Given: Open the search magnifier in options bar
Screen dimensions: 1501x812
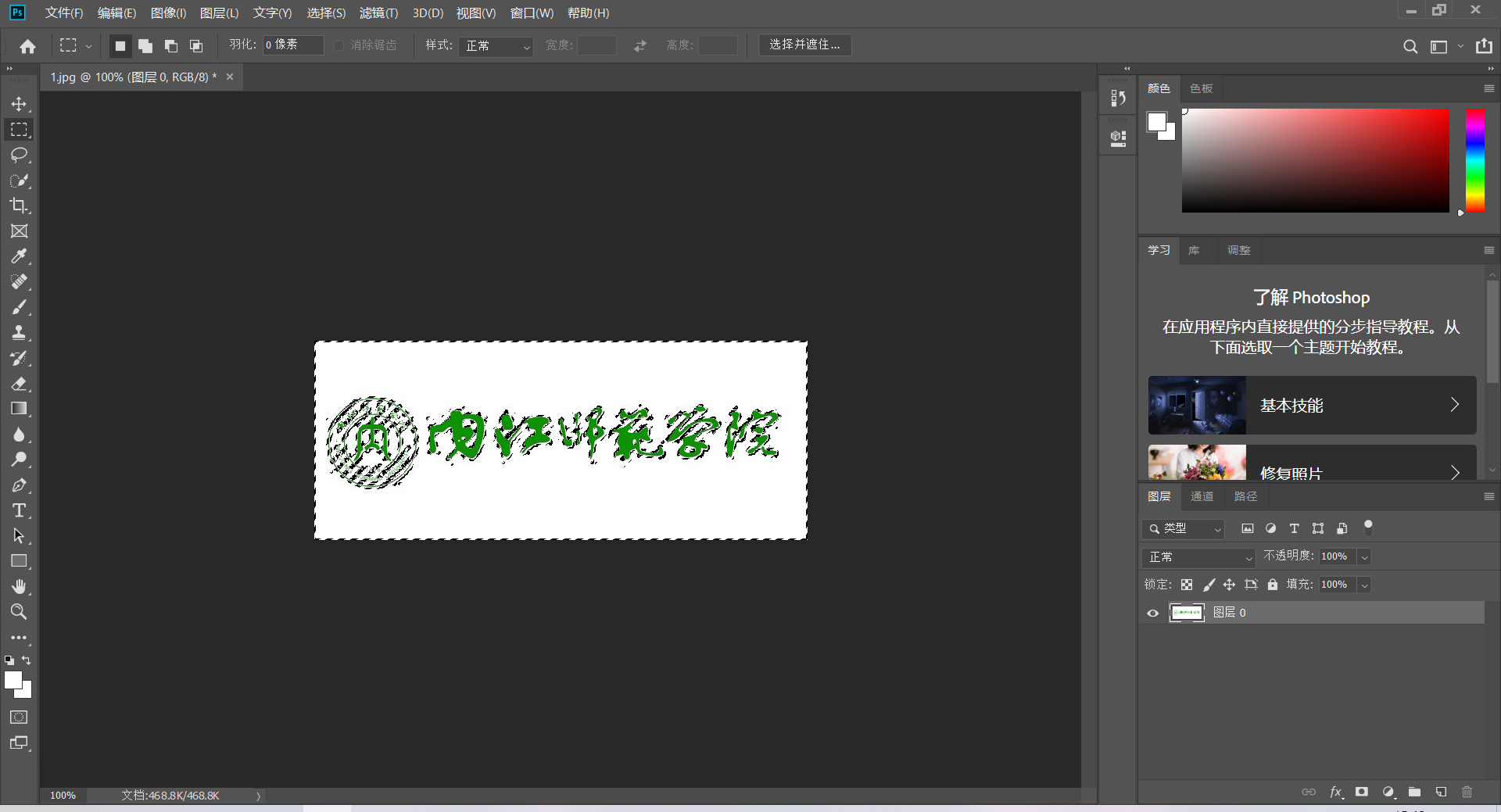Looking at the screenshot, I should (x=1410, y=46).
